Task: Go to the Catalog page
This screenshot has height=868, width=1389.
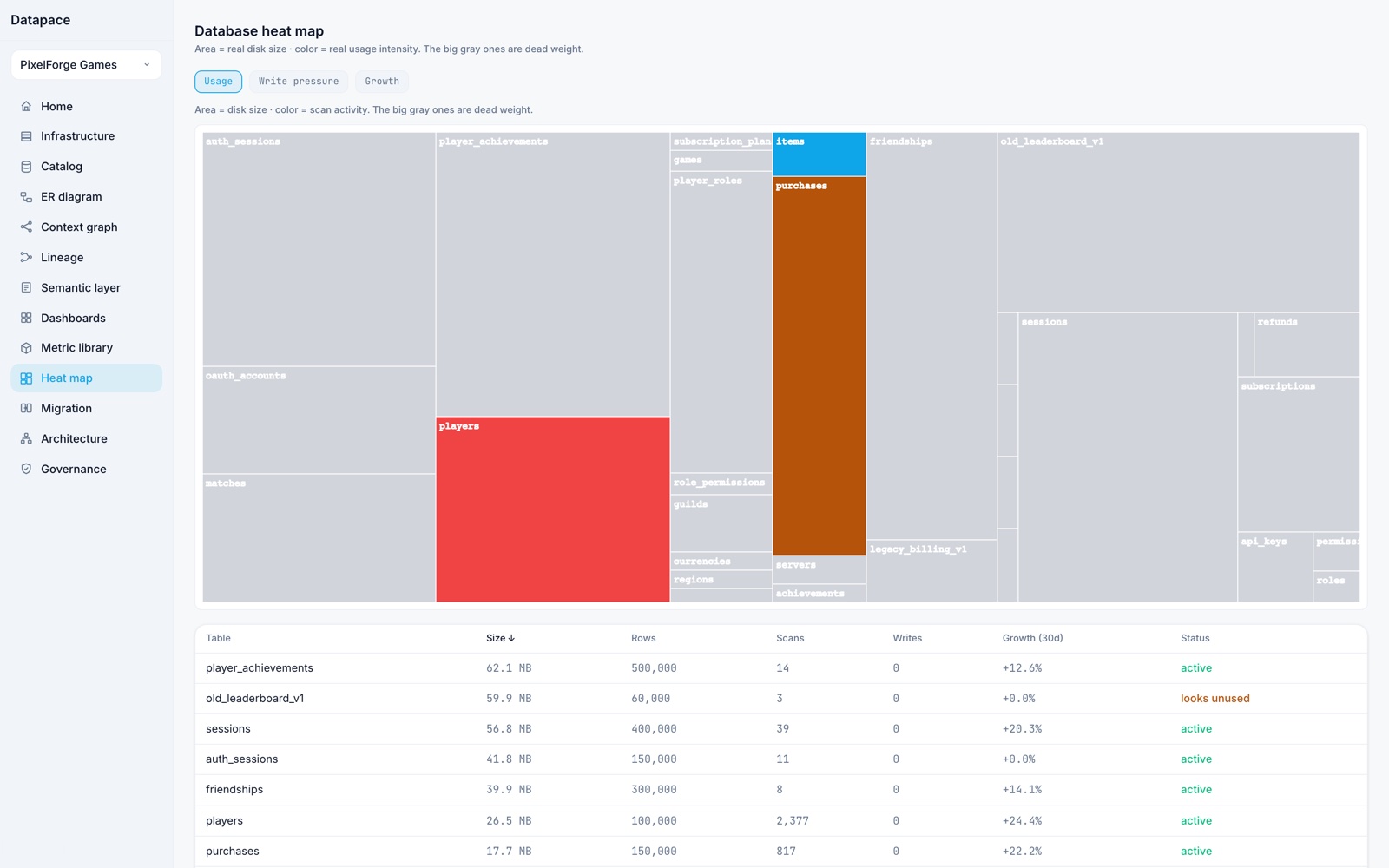Action: click(x=86, y=167)
